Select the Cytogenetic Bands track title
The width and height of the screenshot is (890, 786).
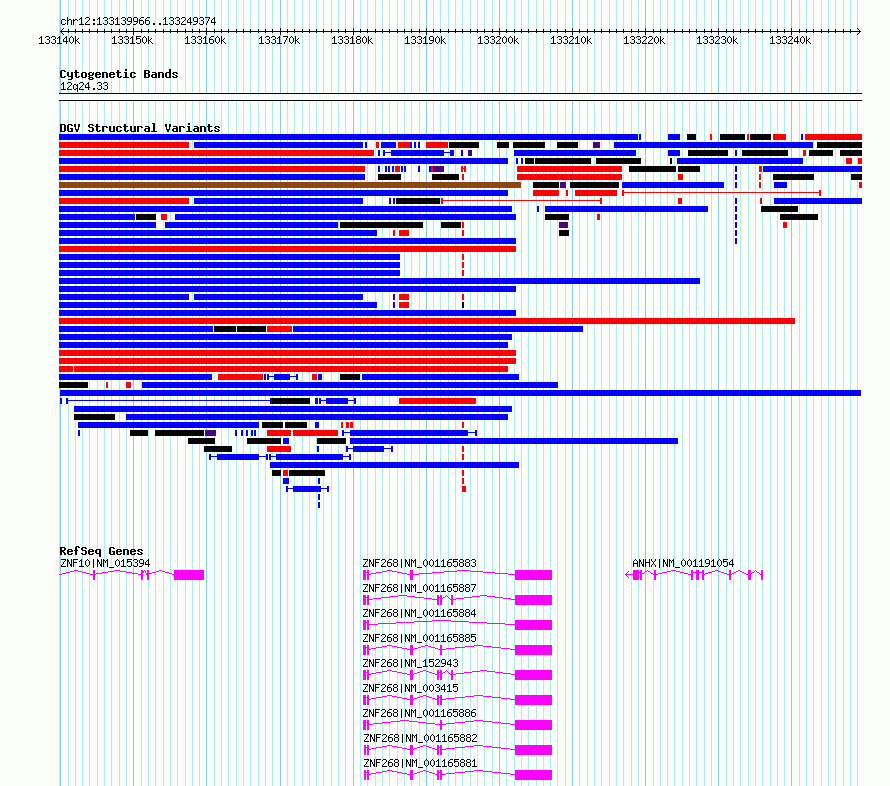coord(119,74)
